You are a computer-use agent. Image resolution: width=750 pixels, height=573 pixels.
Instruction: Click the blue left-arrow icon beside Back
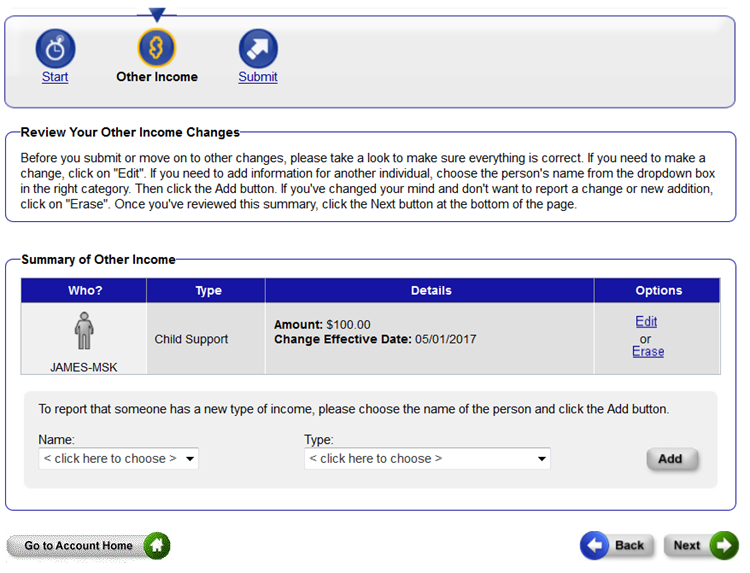[x=594, y=545]
